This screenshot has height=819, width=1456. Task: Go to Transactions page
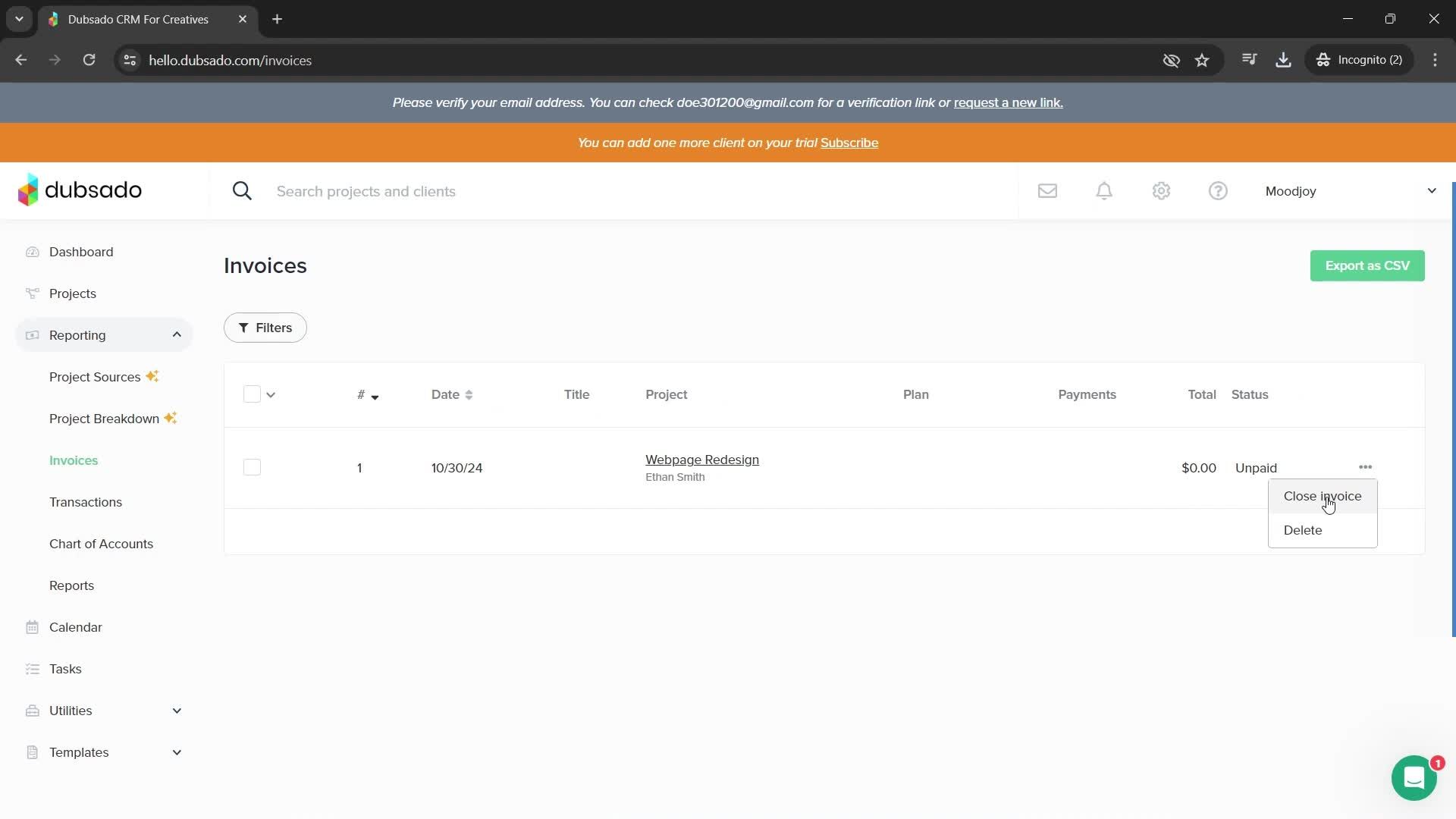86,502
